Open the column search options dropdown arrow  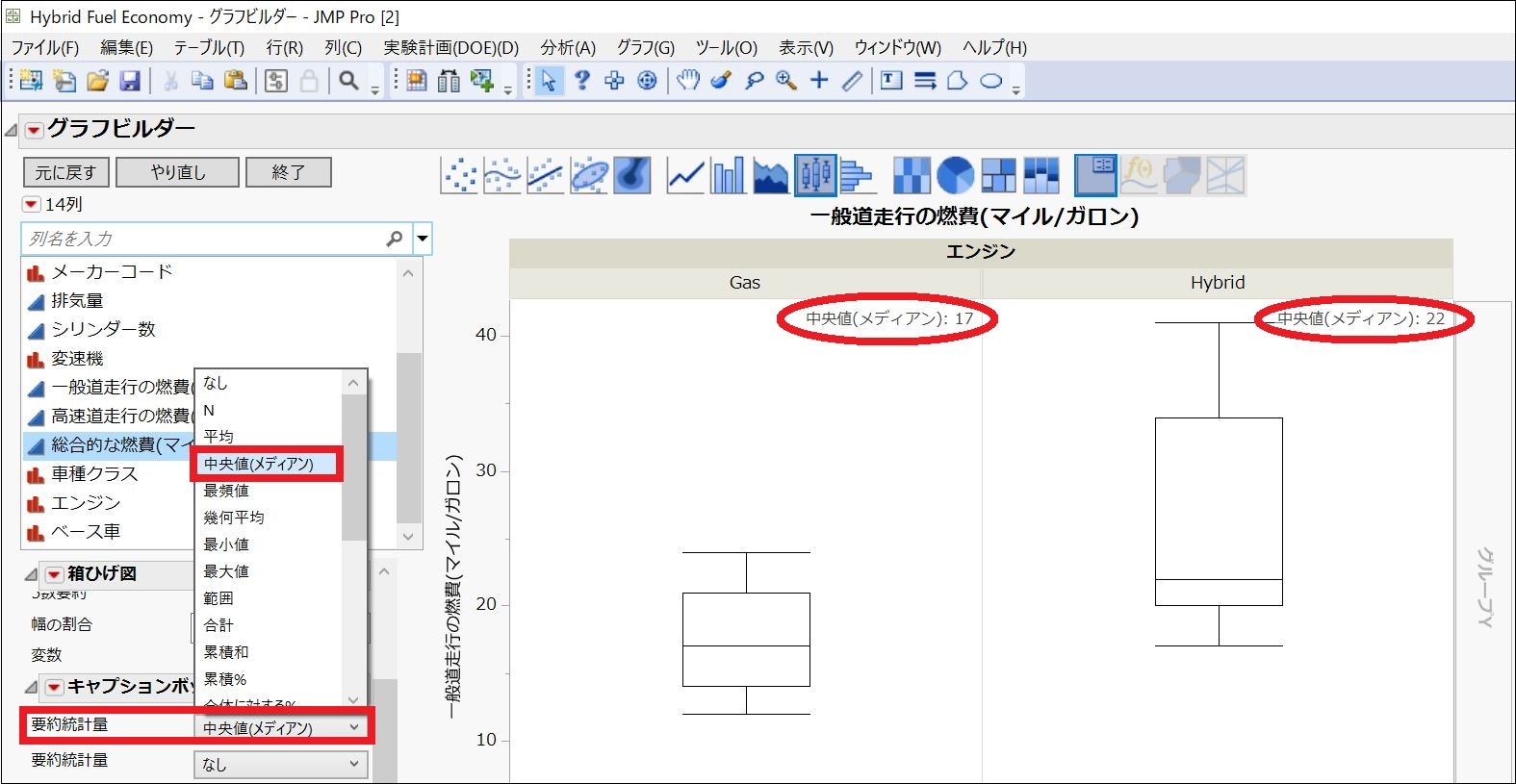click(422, 239)
